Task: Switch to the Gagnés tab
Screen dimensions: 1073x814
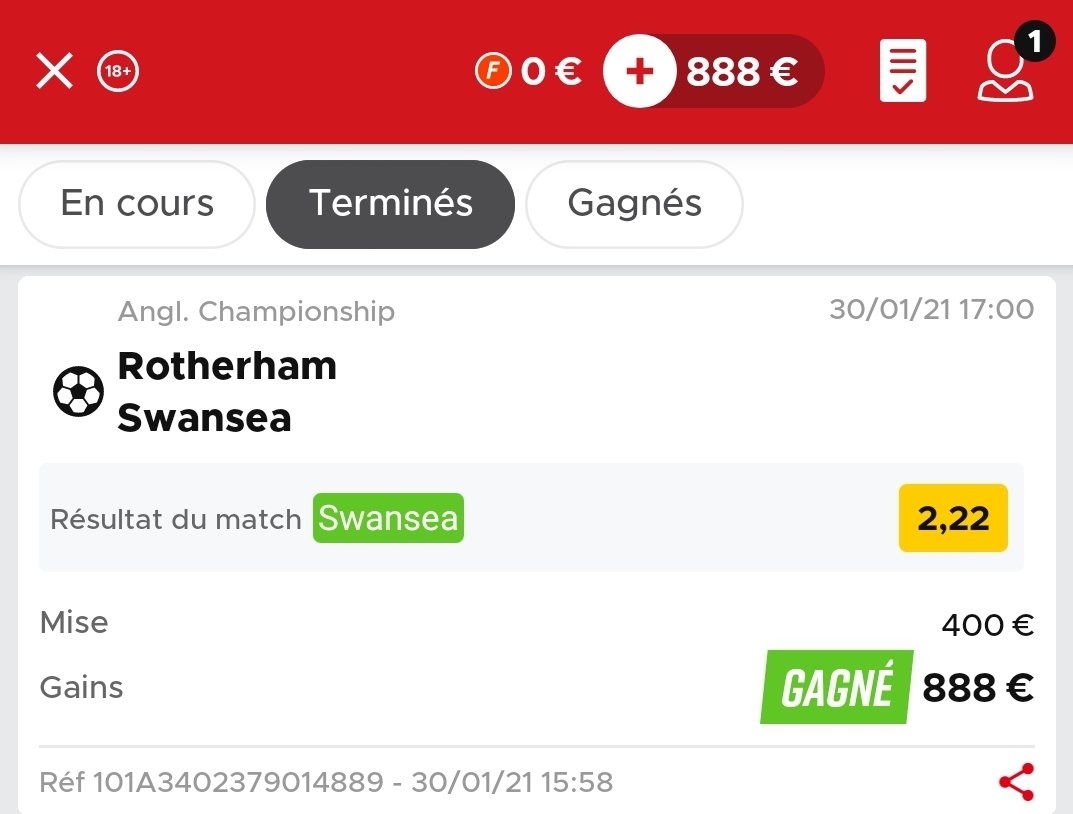Action: click(x=634, y=204)
